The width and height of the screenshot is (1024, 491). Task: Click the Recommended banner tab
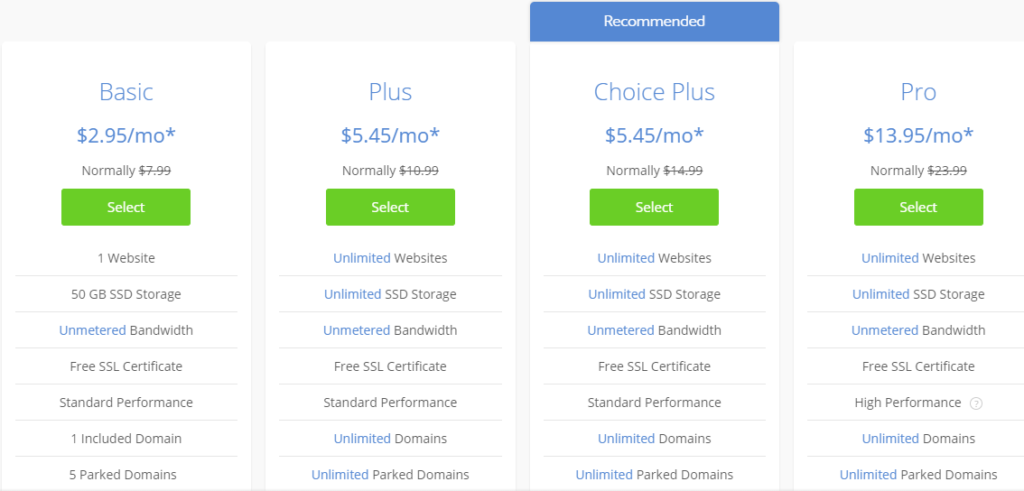click(x=654, y=21)
